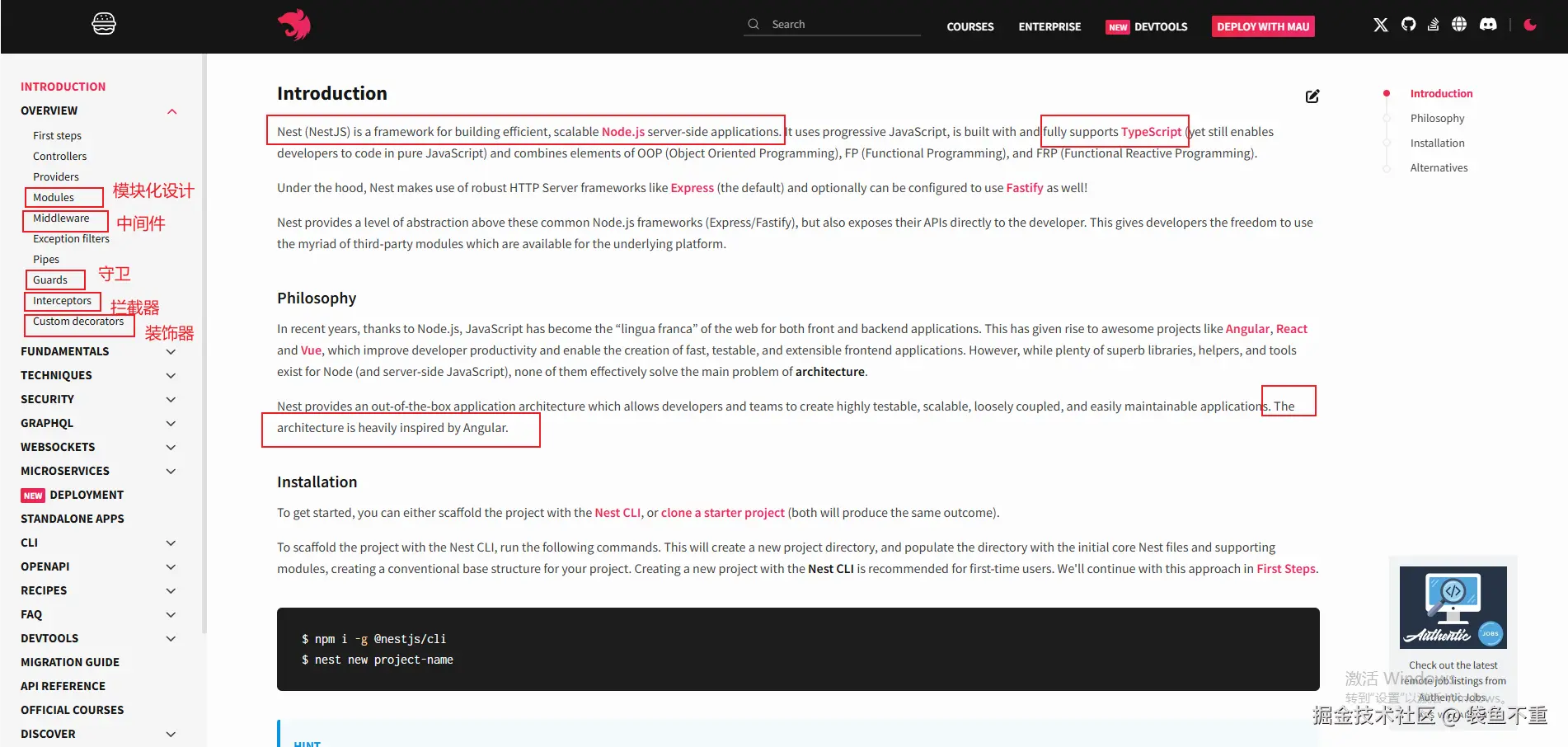Expand the SECURITY section

pyautogui.click(x=171, y=400)
